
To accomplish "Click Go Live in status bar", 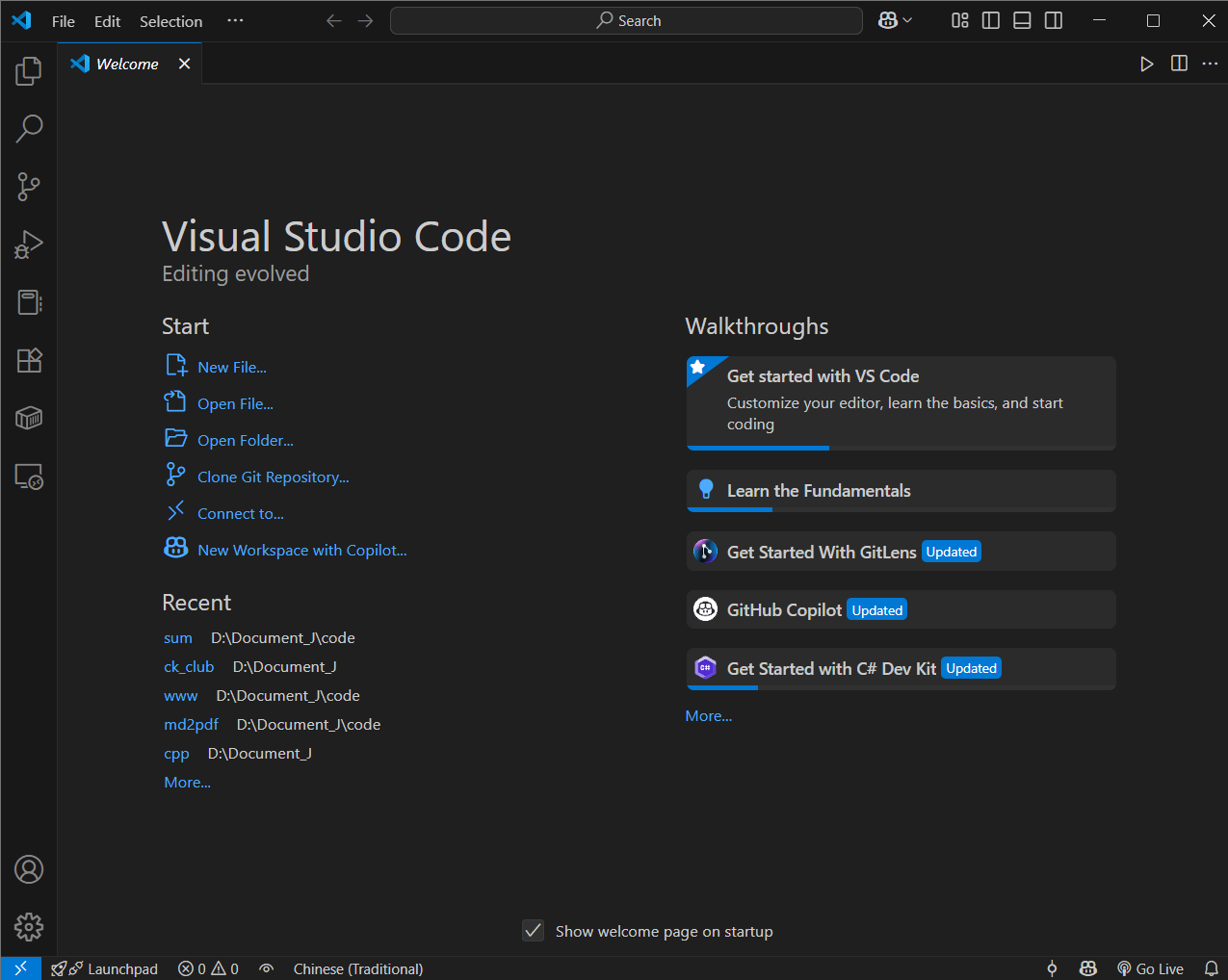I will [1151, 968].
